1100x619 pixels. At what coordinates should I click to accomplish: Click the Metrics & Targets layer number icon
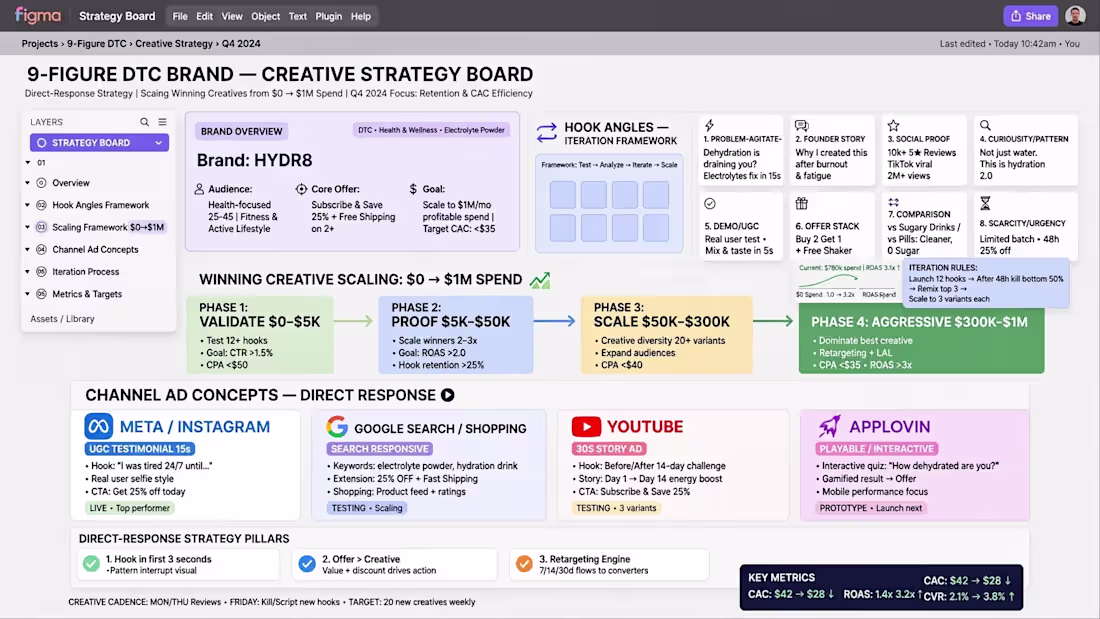pyautogui.click(x=41, y=294)
